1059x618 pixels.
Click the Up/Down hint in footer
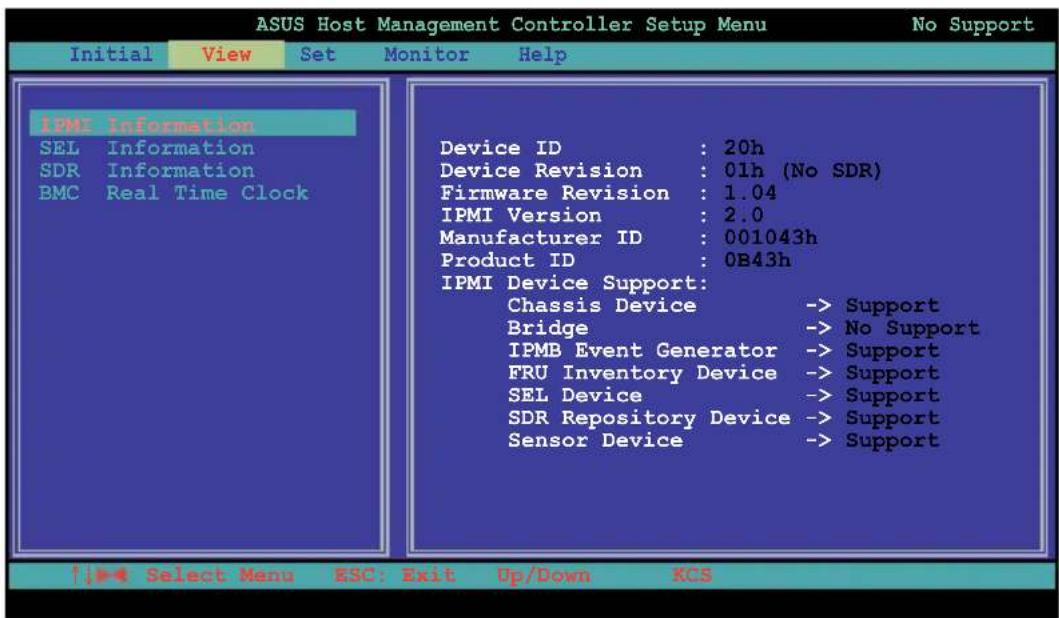click(543, 575)
